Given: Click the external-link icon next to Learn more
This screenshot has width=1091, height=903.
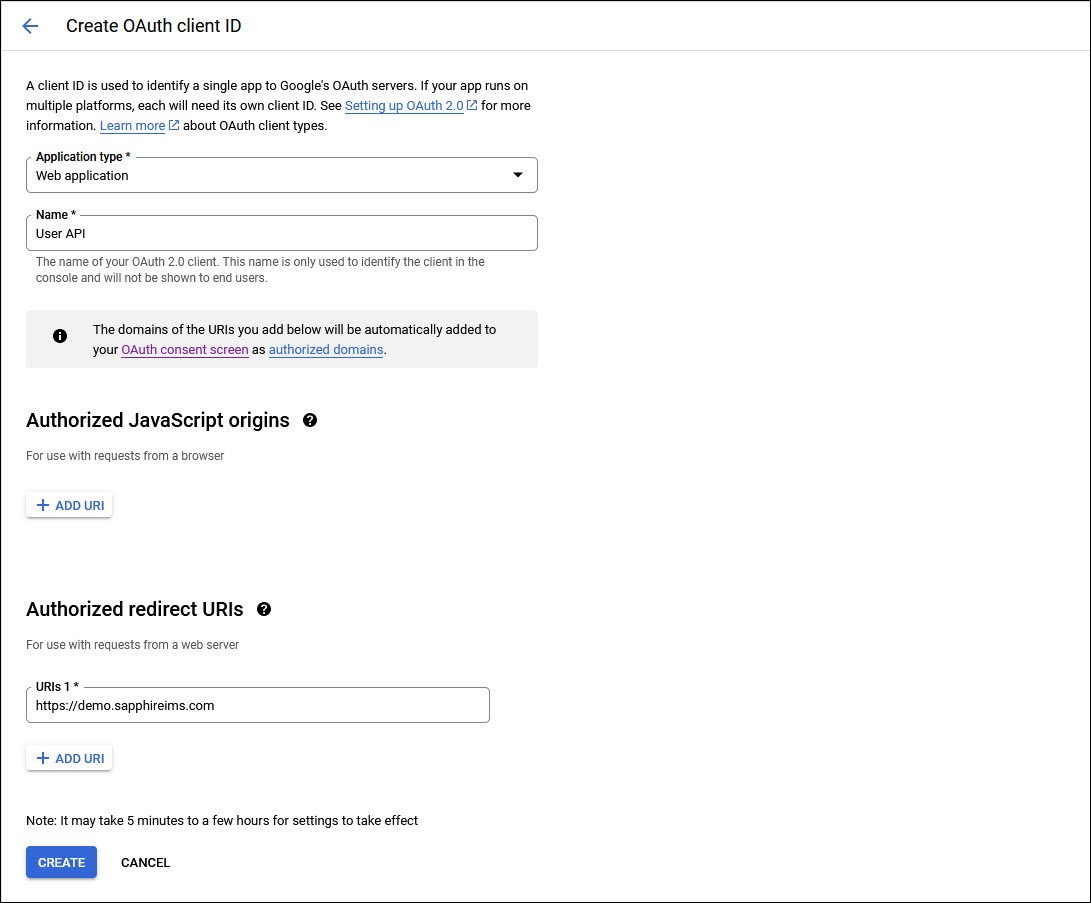Looking at the screenshot, I should tap(174, 125).
